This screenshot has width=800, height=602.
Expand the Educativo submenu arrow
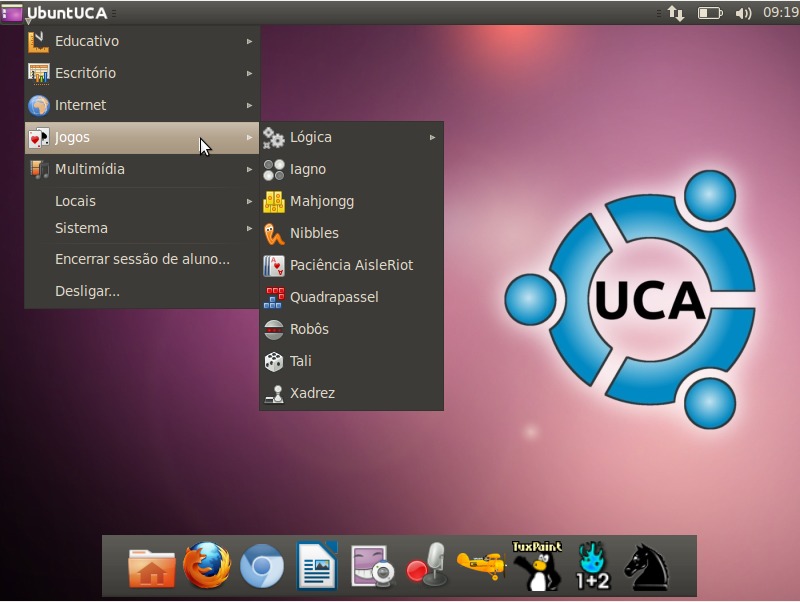coord(249,41)
